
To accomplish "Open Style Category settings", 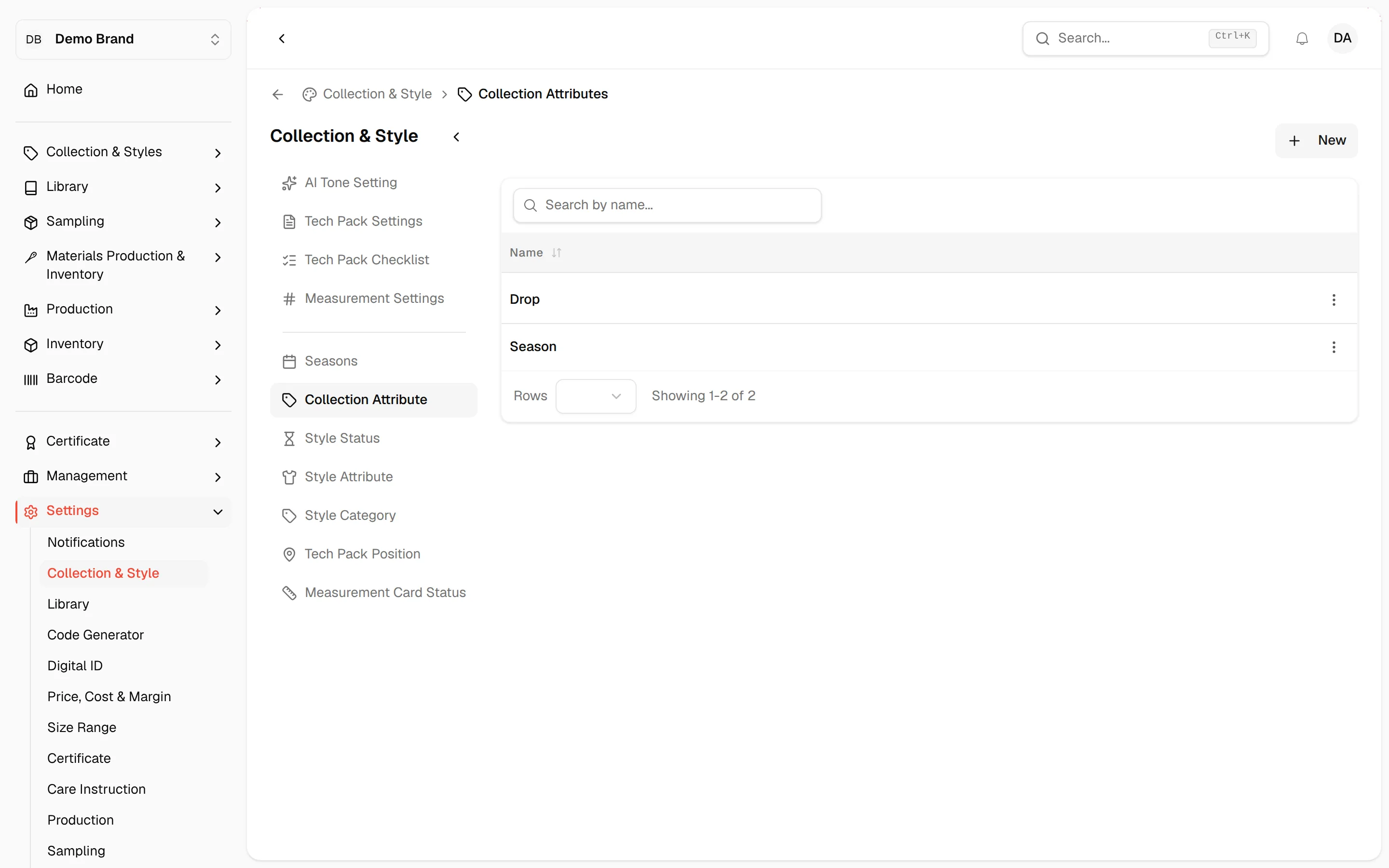I will tap(374, 515).
